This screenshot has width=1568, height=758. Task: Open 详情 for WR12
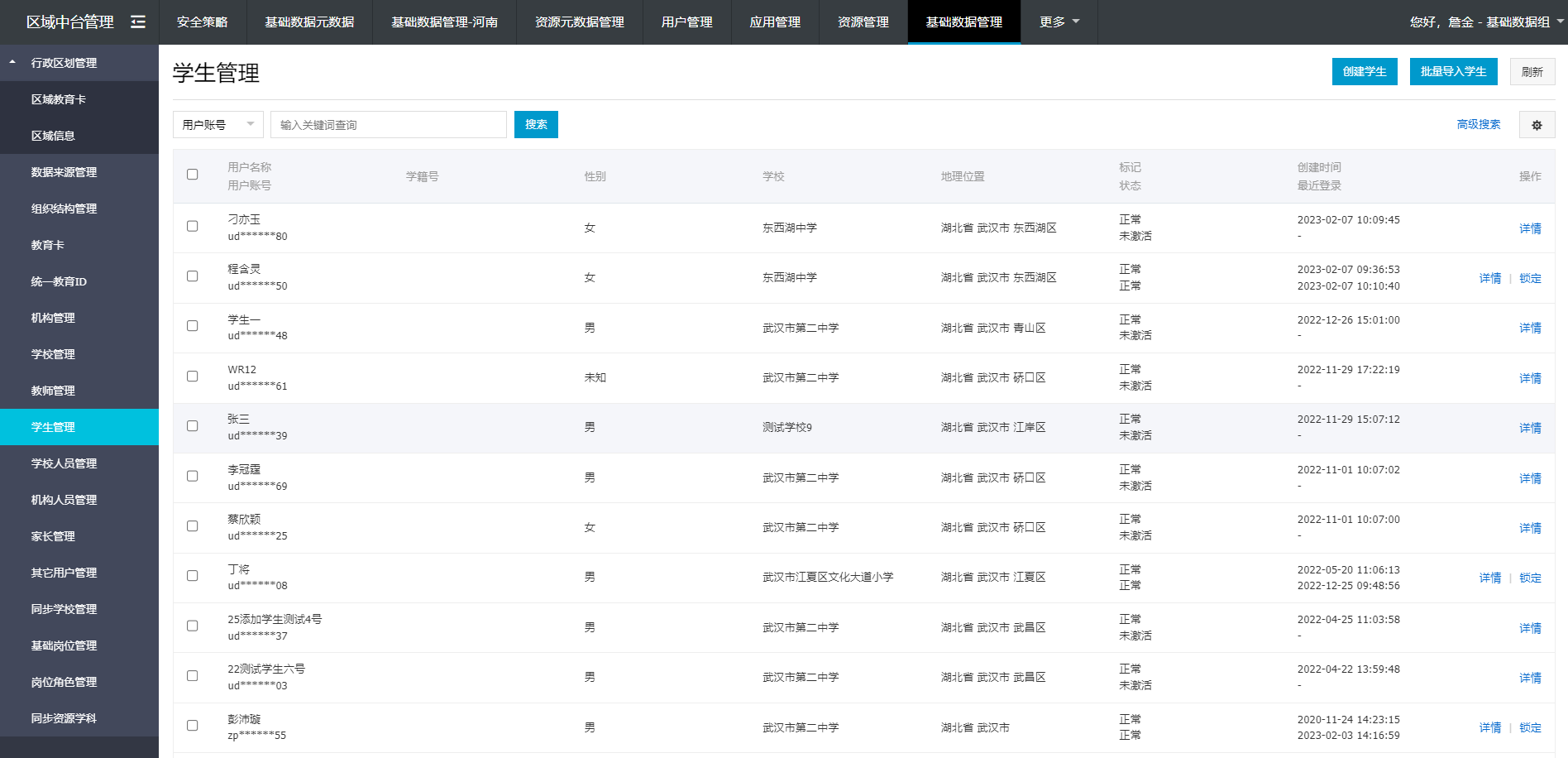tap(1530, 378)
